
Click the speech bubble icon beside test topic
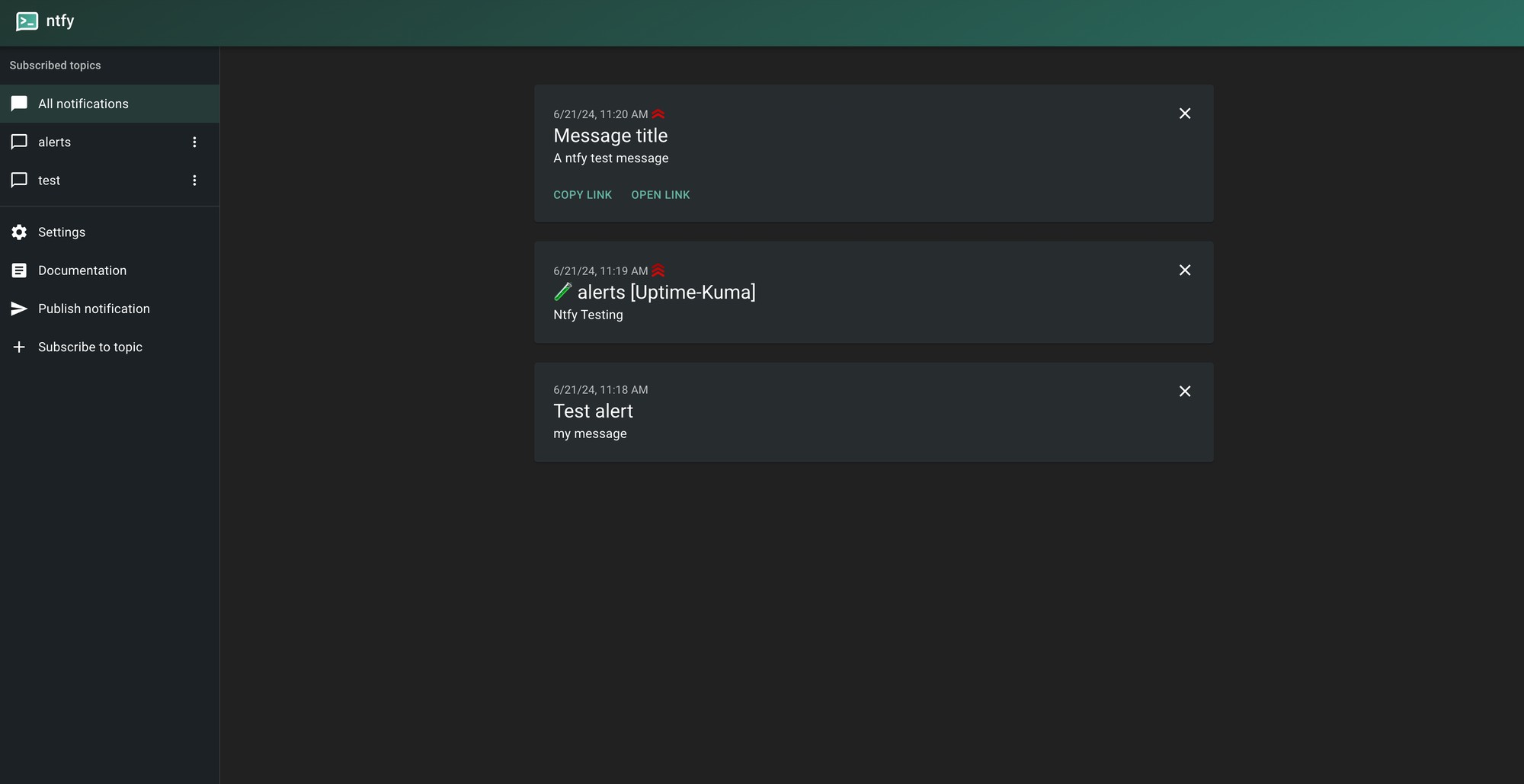[19, 180]
